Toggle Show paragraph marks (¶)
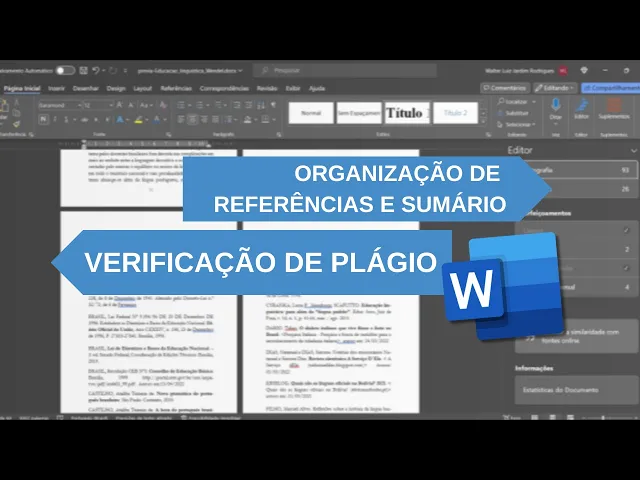The image size is (640, 480). (x=273, y=105)
